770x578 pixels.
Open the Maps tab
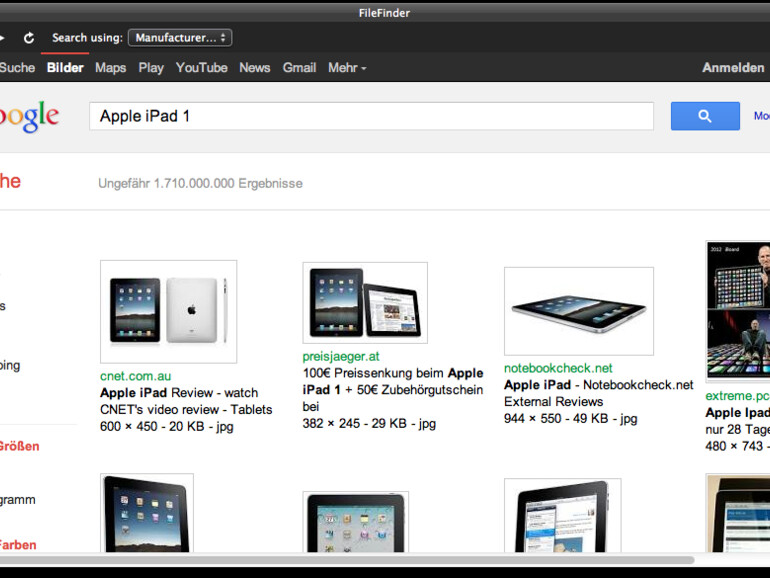pyautogui.click(x=110, y=68)
